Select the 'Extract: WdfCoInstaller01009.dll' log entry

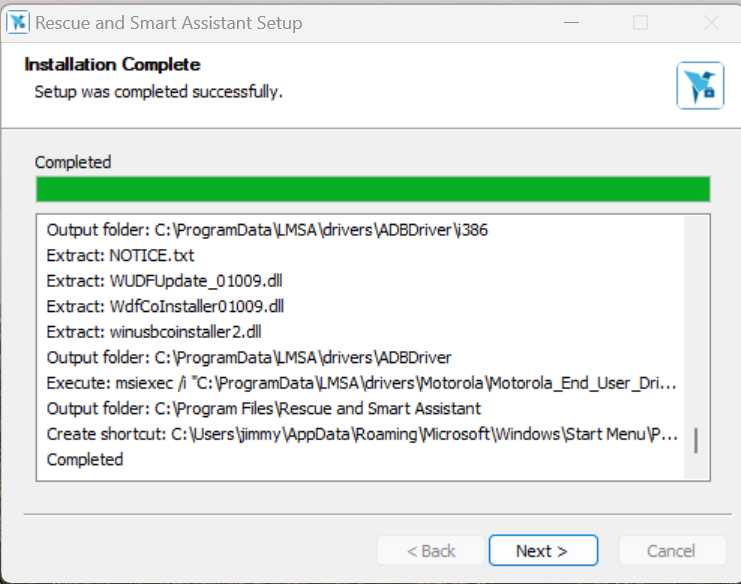[x=165, y=306]
